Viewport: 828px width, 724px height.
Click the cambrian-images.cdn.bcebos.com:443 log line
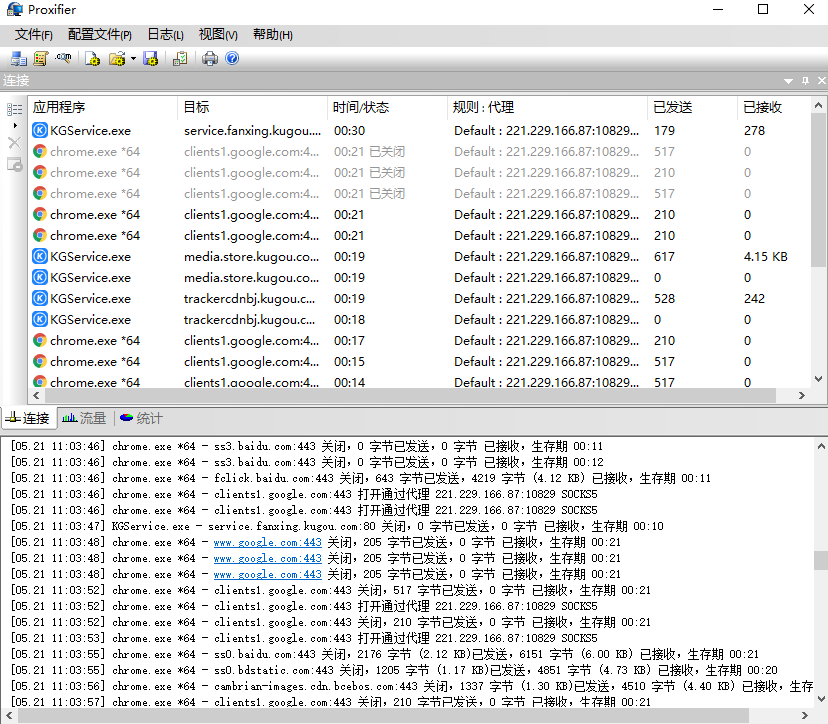pyautogui.click(x=412, y=686)
